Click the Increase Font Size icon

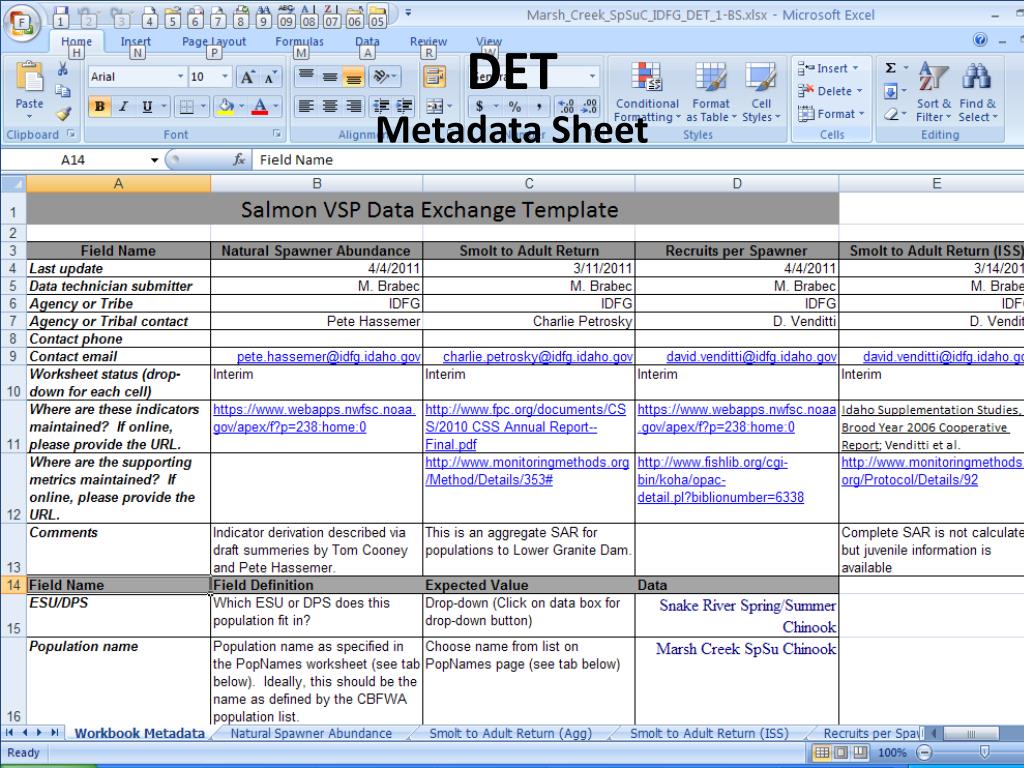click(x=248, y=78)
